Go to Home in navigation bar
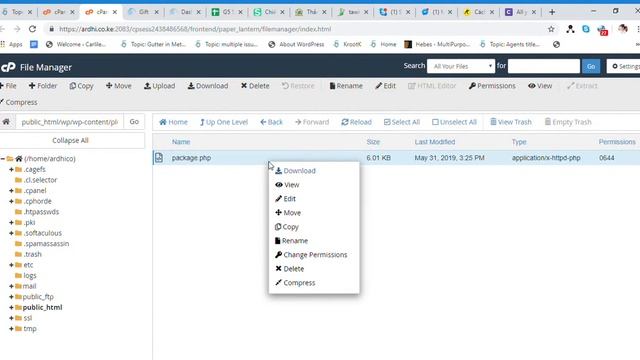The height and width of the screenshot is (360, 640). tap(173, 122)
